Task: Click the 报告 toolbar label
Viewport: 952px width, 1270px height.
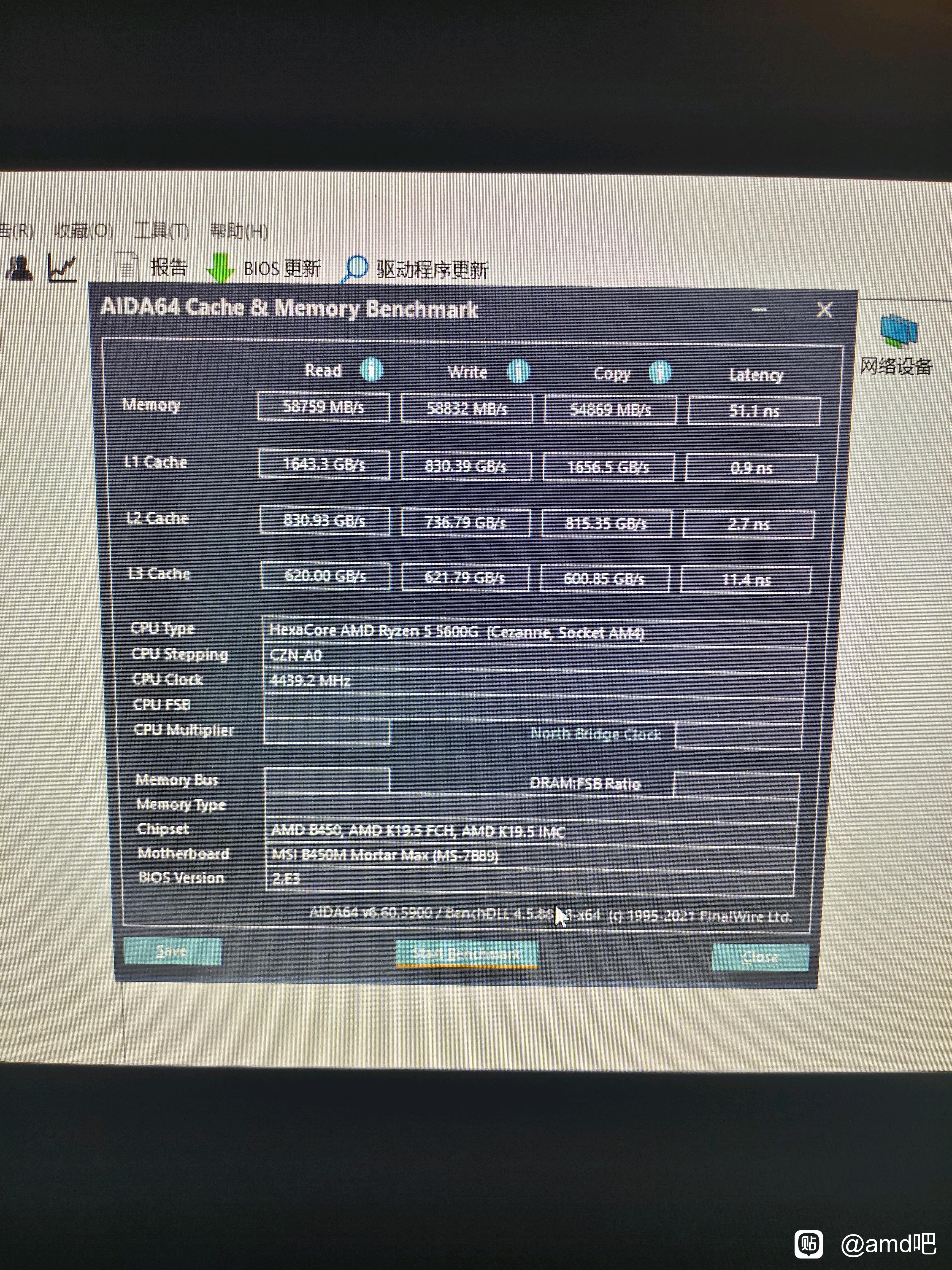Action: tap(169, 268)
